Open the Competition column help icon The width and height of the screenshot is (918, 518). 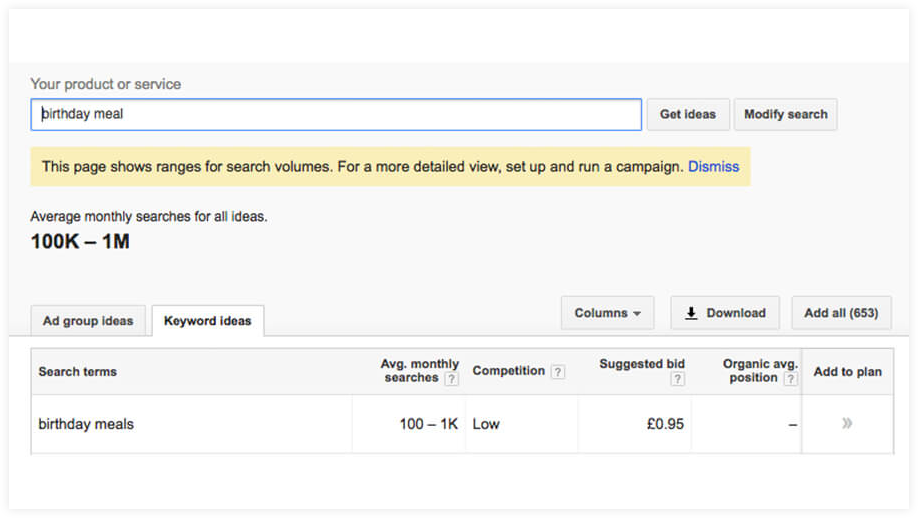(558, 372)
